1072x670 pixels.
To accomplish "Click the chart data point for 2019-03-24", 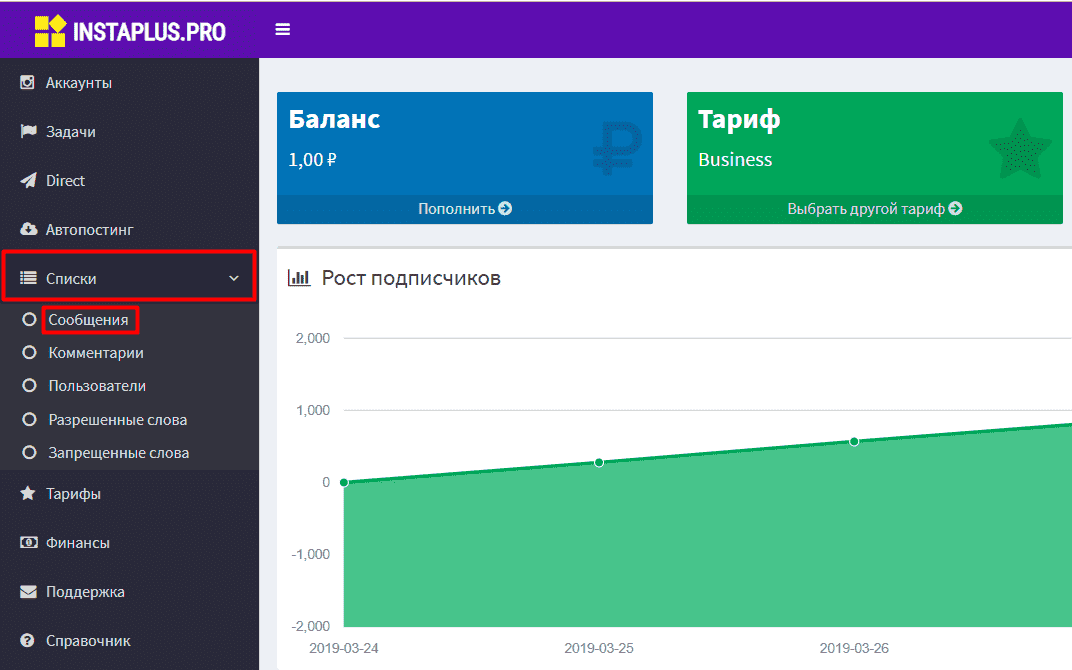I will [x=345, y=482].
